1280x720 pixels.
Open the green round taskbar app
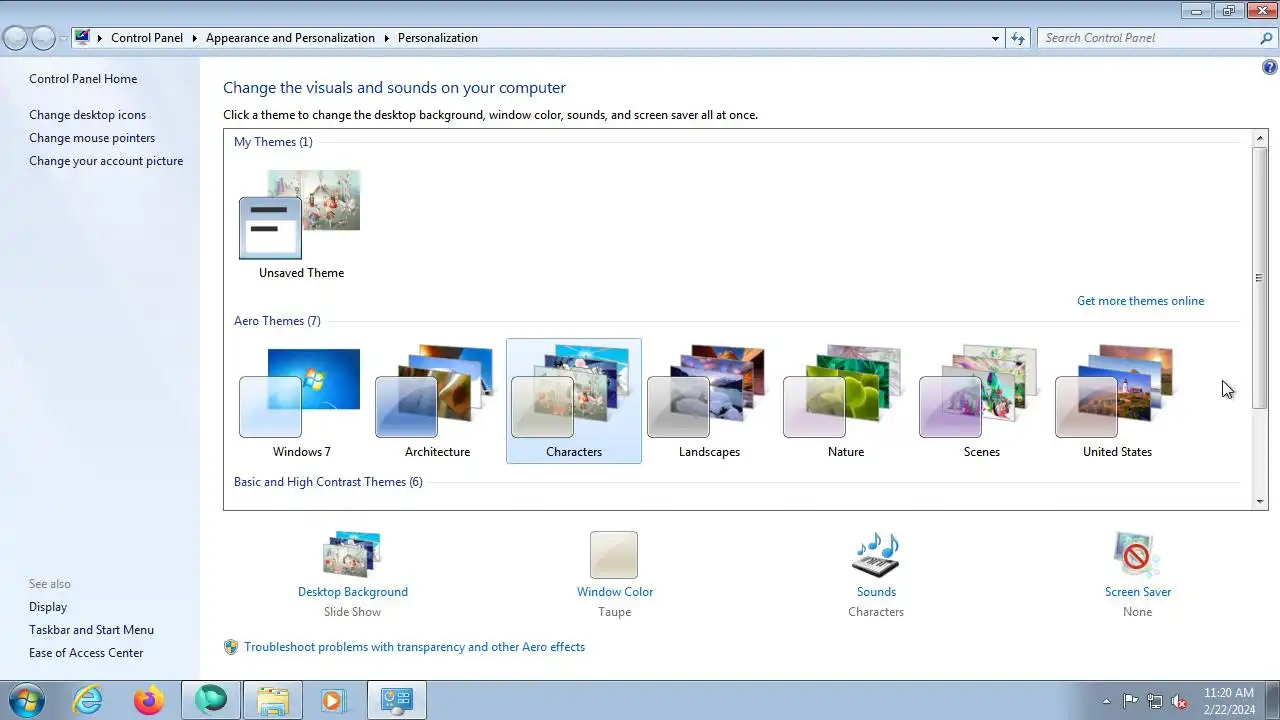coord(211,700)
